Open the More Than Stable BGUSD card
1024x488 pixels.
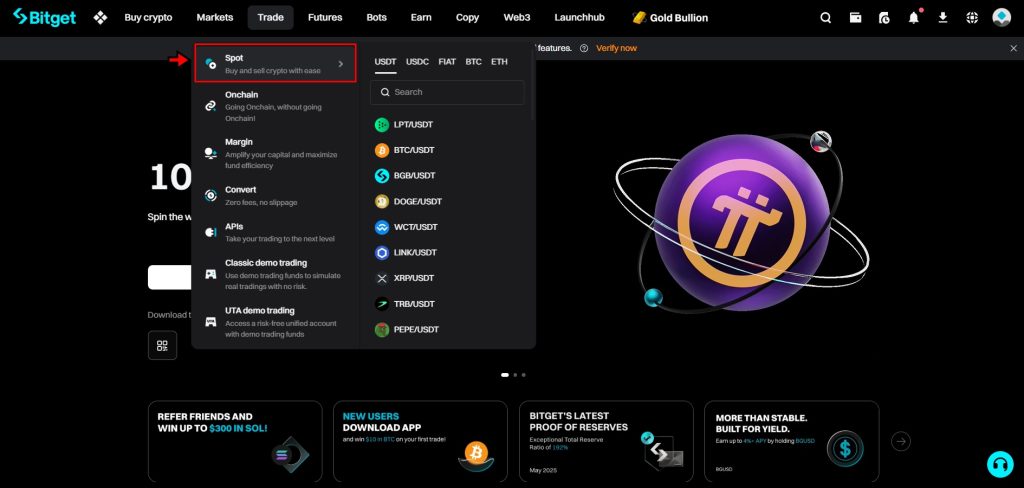[x=792, y=442]
